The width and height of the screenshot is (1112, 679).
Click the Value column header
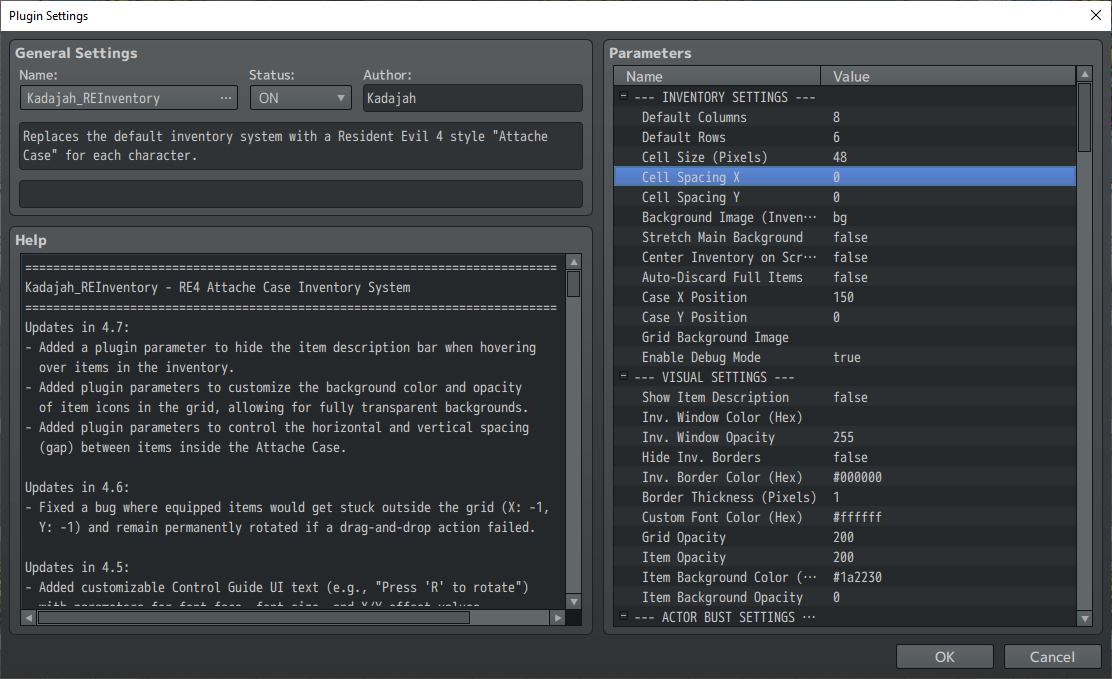coord(948,76)
